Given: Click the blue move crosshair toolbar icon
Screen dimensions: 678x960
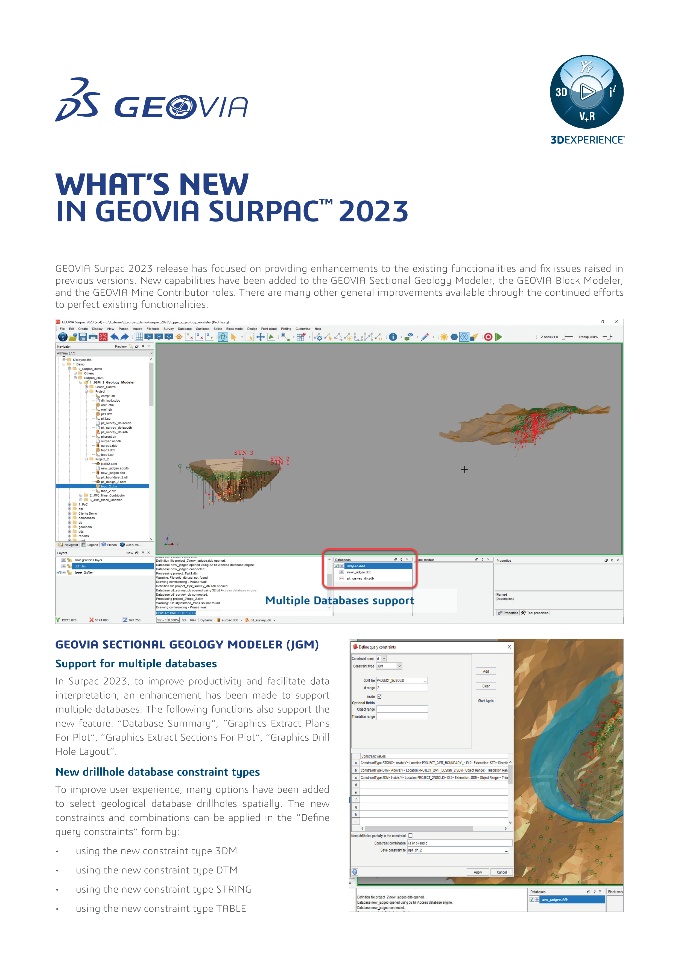Looking at the screenshot, I should click(260, 337).
